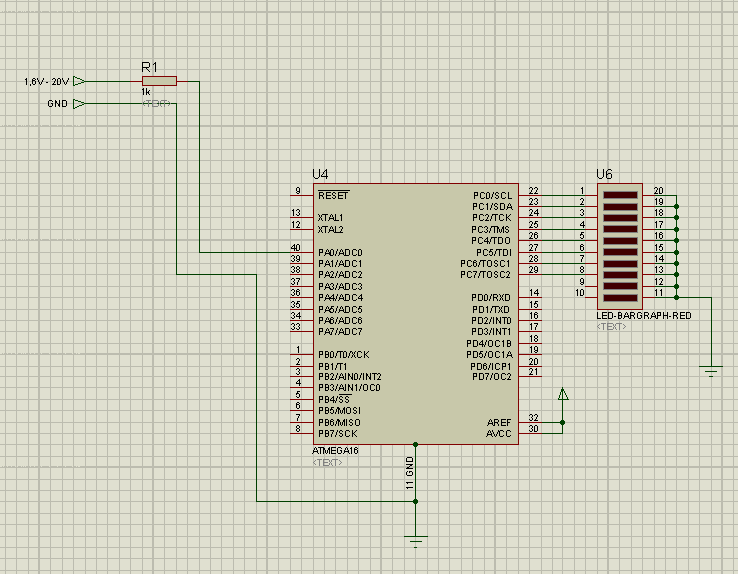The height and width of the screenshot is (574, 738).
Task: Click the AVCC pin label
Action: (x=498, y=433)
